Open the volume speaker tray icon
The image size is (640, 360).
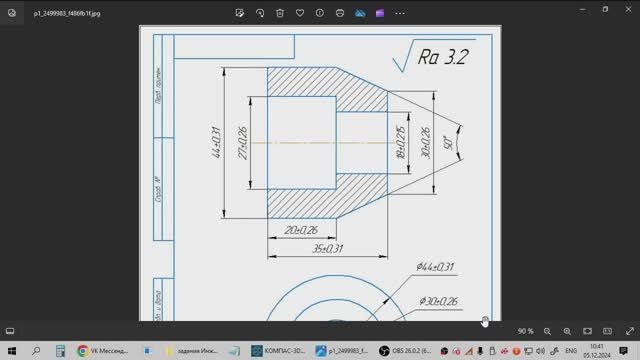tap(541, 351)
